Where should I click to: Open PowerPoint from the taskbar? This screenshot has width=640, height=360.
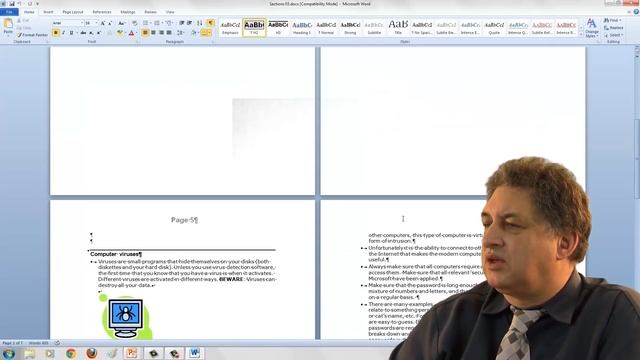(x=131, y=353)
